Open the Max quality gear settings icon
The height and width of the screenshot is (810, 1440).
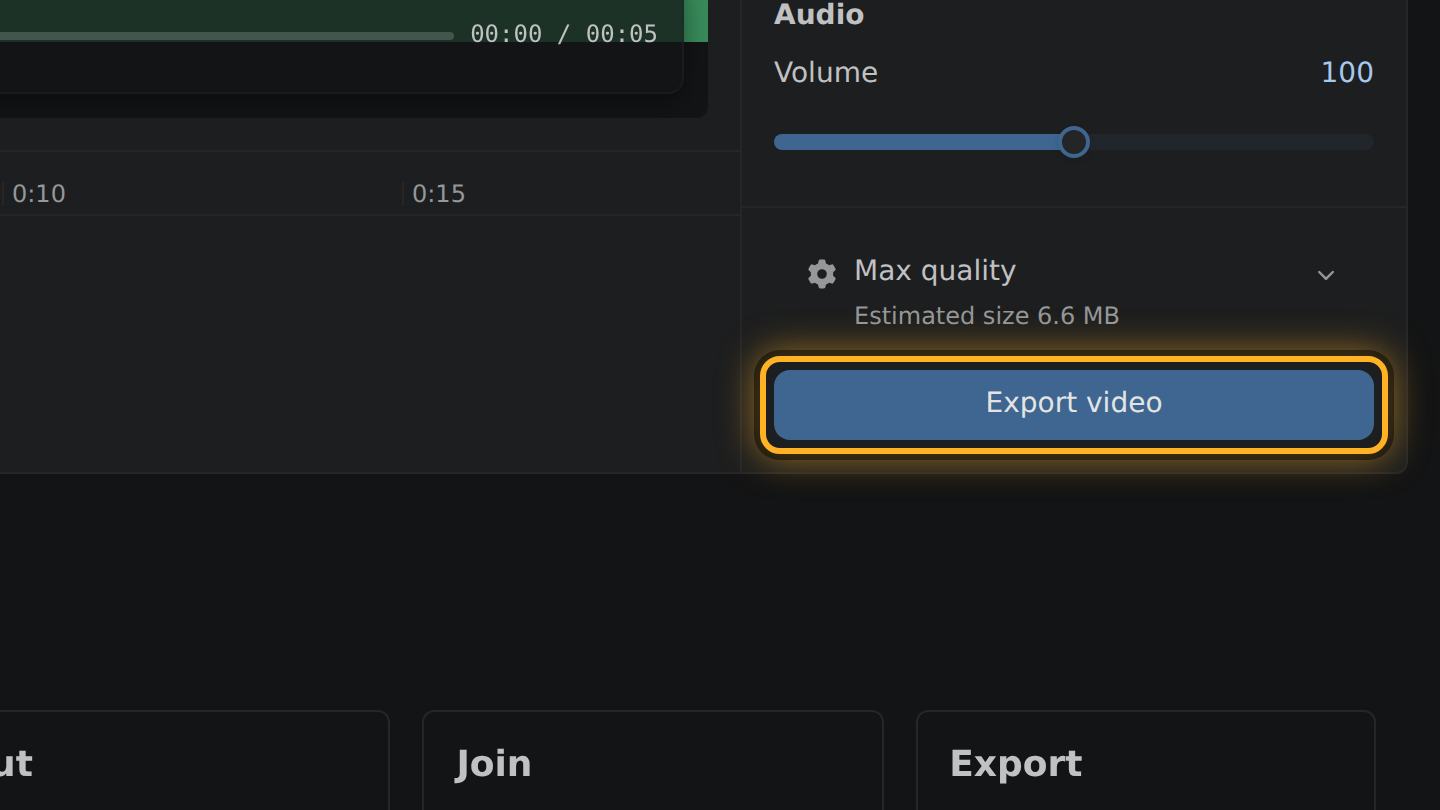(x=822, y=274)
